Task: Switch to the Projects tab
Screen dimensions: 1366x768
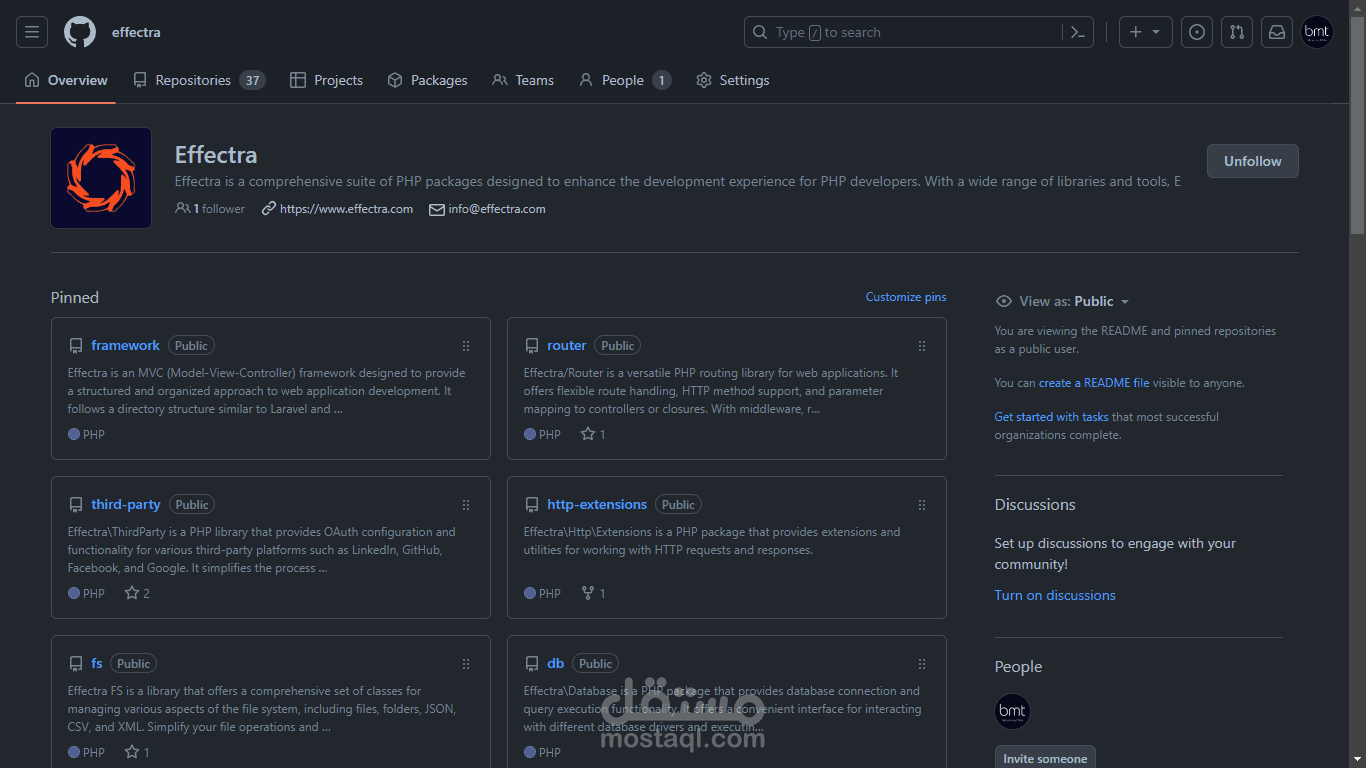Action: [326, 80]
